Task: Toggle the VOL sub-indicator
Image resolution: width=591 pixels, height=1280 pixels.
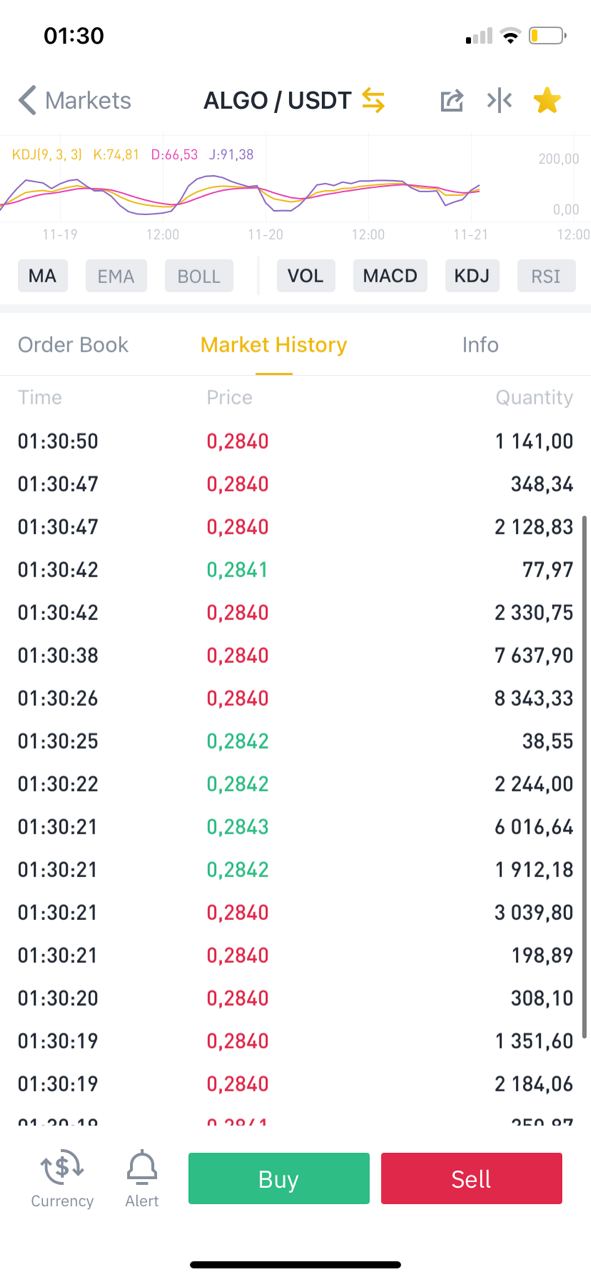Action: [x=306, y=276]
